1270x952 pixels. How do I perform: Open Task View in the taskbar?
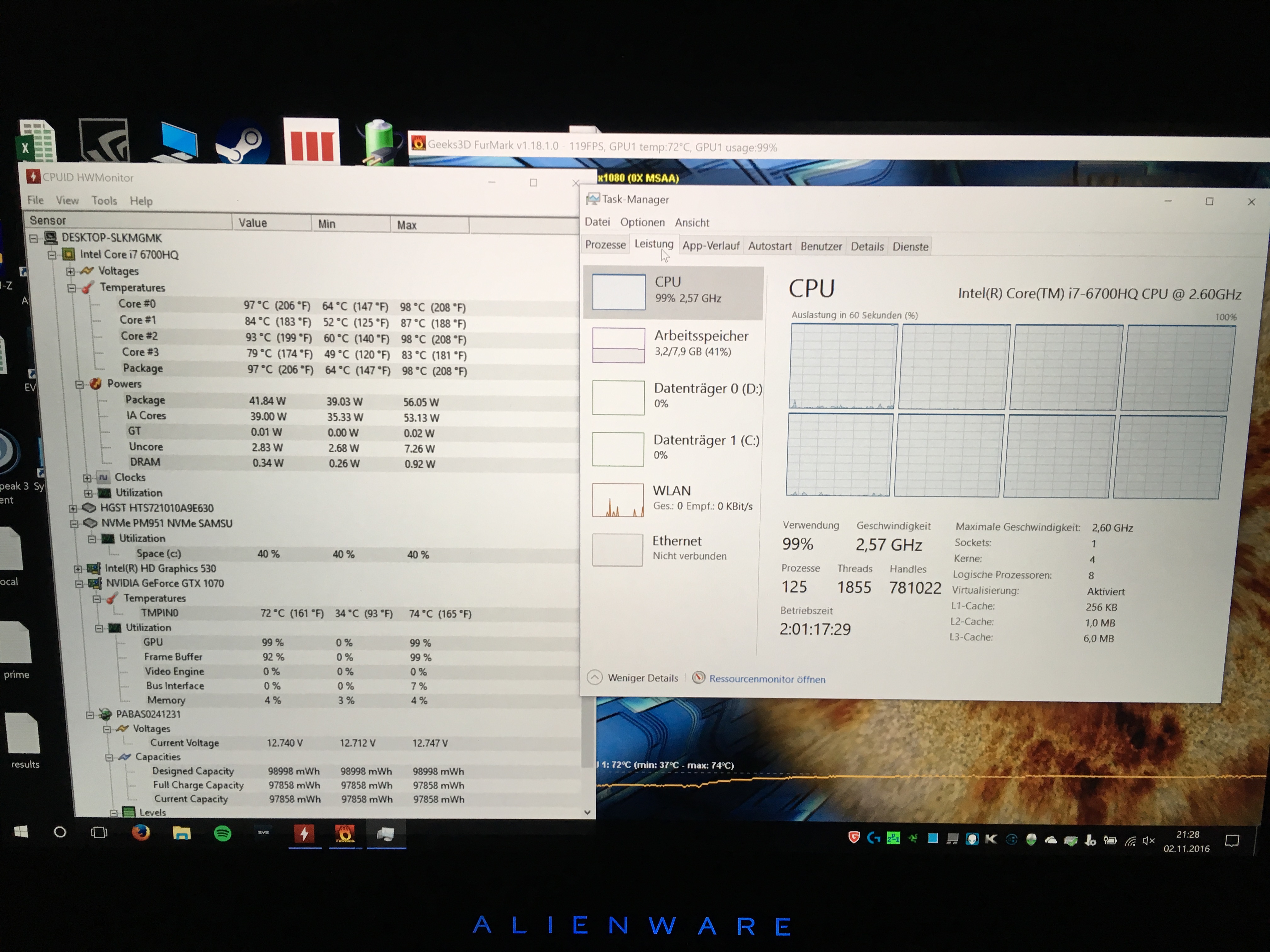pos(99,833)
